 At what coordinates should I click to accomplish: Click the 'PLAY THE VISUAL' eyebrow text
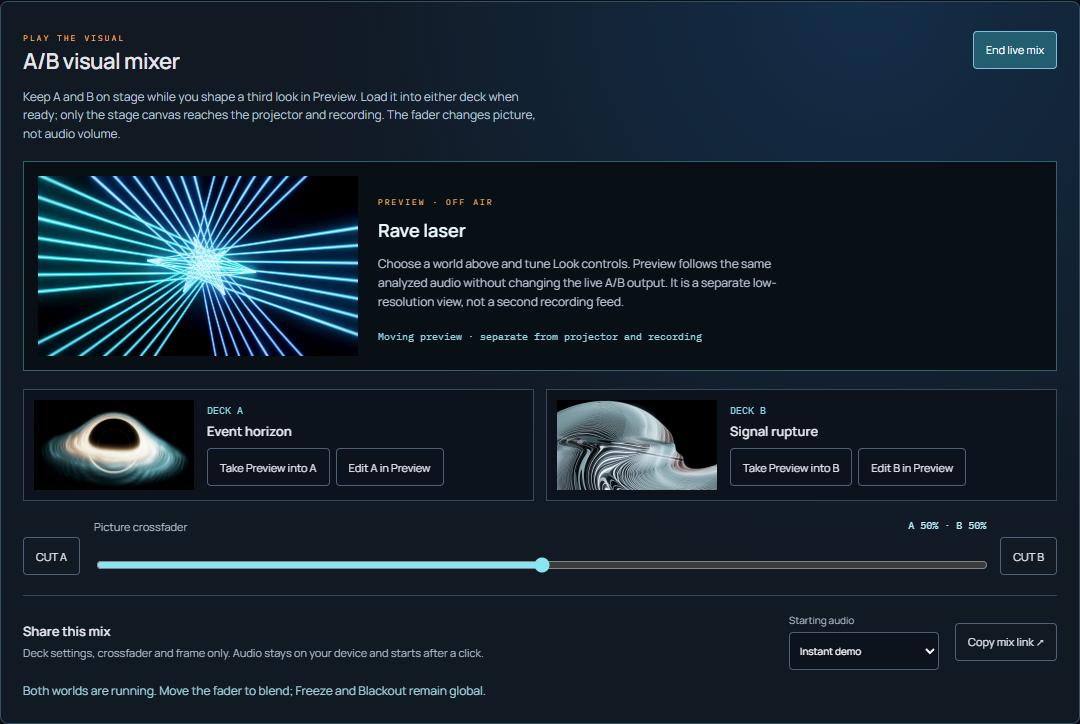(x=73, y=38)
